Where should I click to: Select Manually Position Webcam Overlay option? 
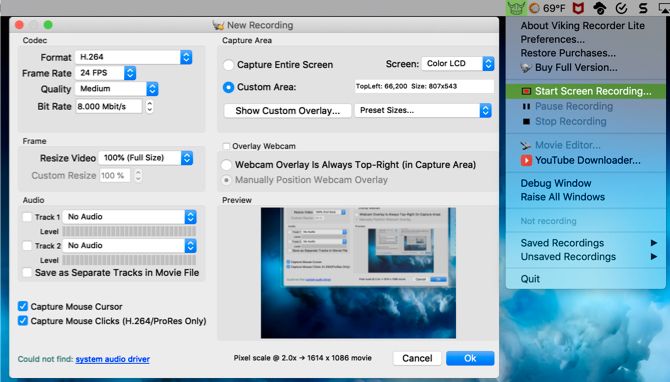(226, 180)
